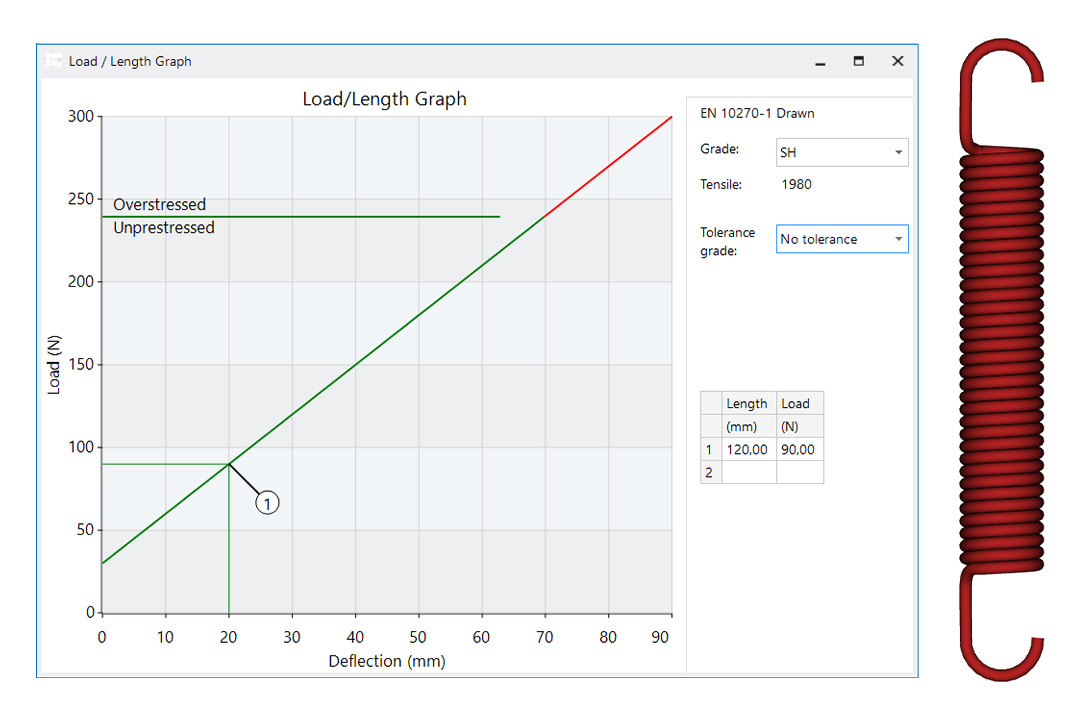
Task: Click the red overstressed segment of the line
Action: pyautogui.click(x=608, y=167)
